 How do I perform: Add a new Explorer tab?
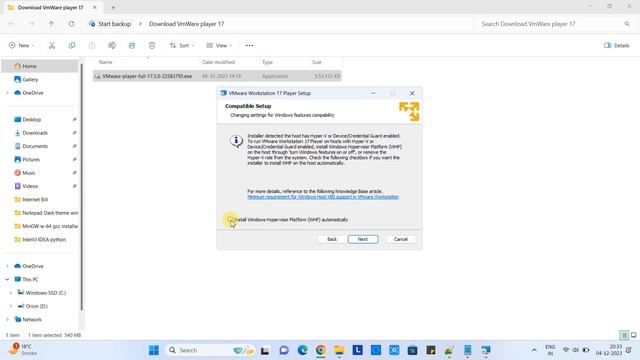113,7
